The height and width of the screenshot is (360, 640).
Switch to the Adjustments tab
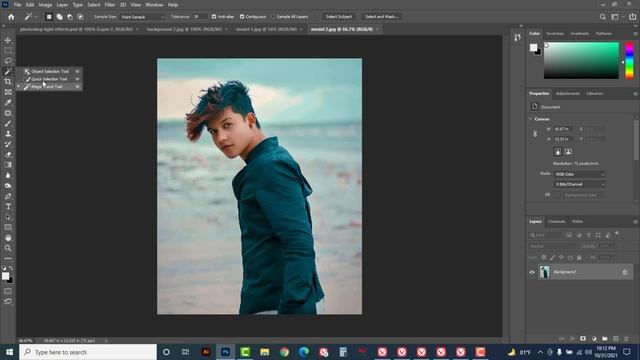point(568,93)
